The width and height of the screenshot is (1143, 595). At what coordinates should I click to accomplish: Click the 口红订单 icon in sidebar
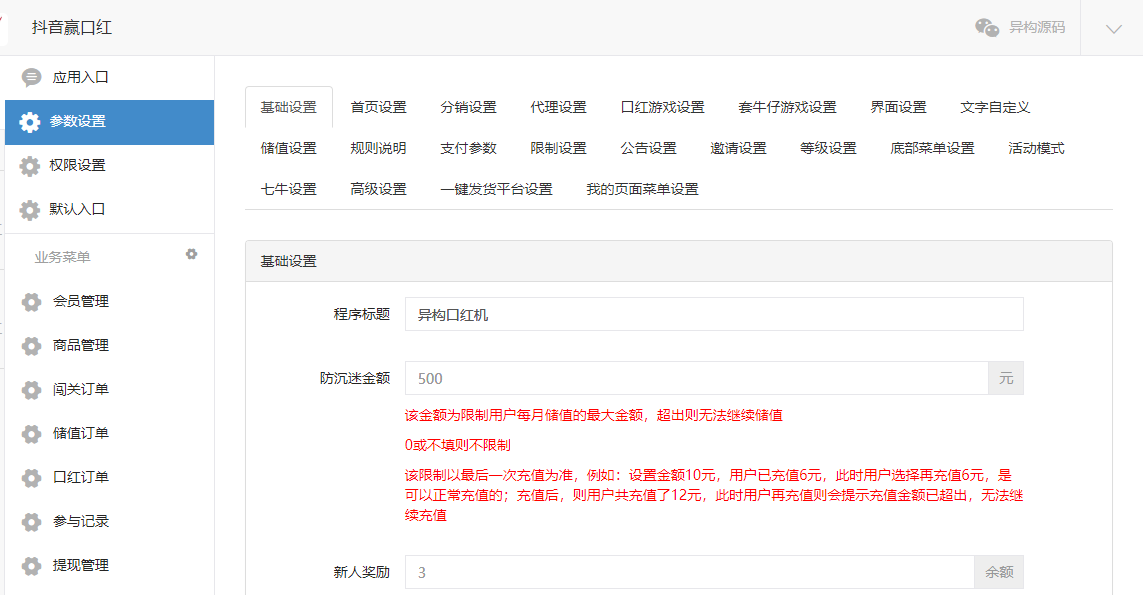[x=29, y=478]
